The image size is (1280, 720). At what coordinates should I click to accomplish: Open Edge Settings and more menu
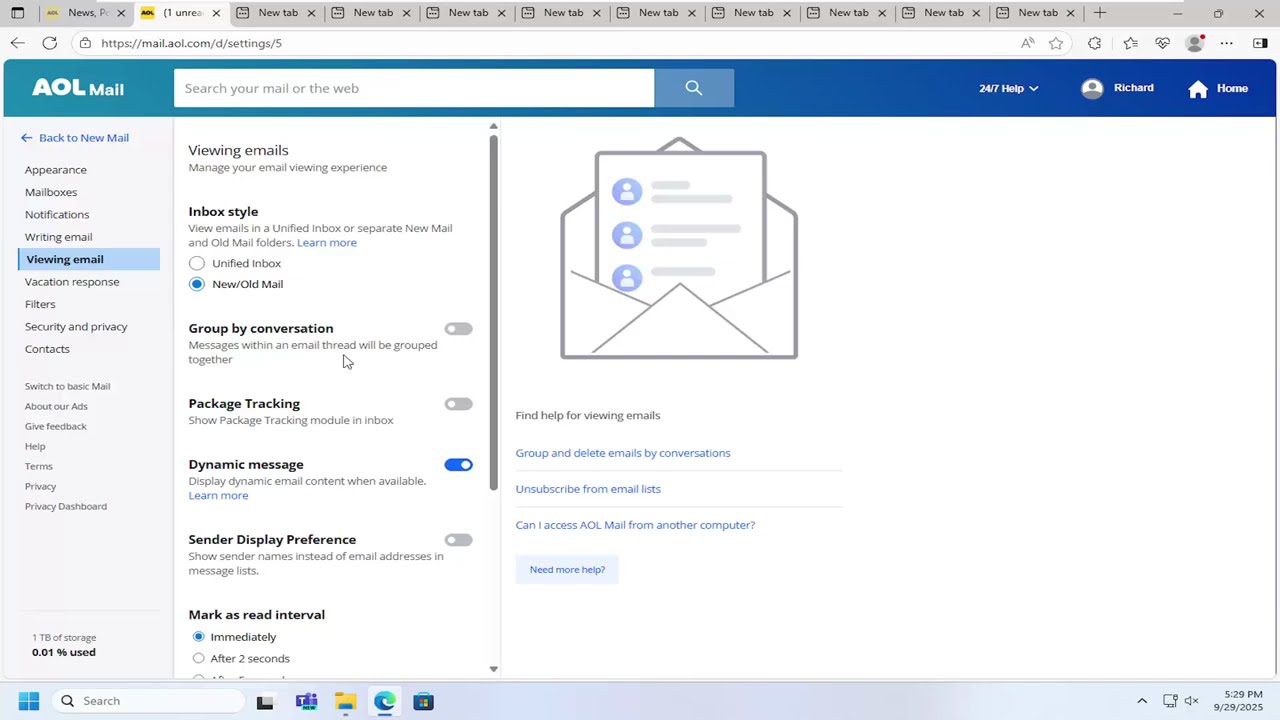click(1227, 43)
